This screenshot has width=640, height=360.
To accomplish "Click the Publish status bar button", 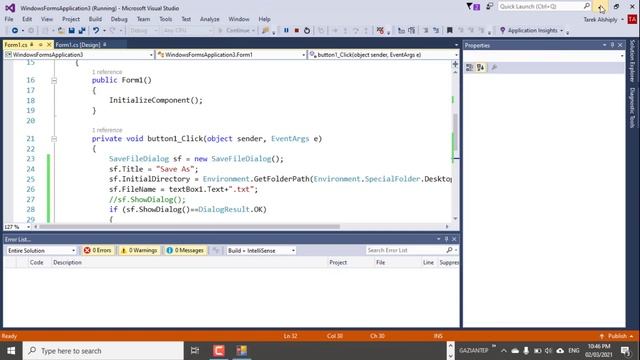I will click(617, 336).
